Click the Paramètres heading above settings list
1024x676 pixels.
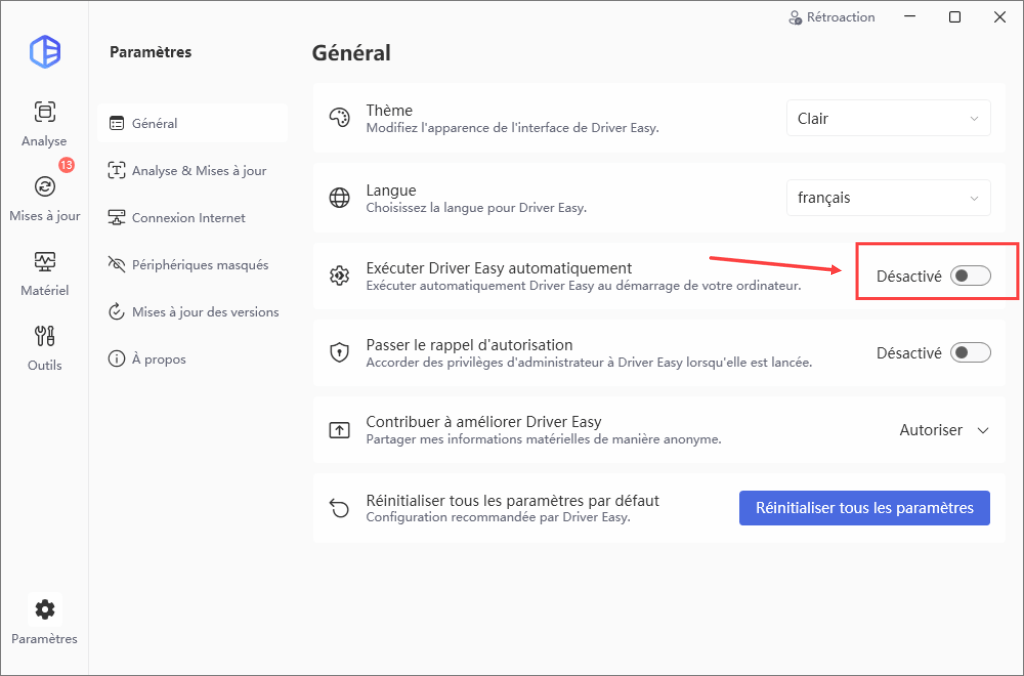[x=151, y=52]
